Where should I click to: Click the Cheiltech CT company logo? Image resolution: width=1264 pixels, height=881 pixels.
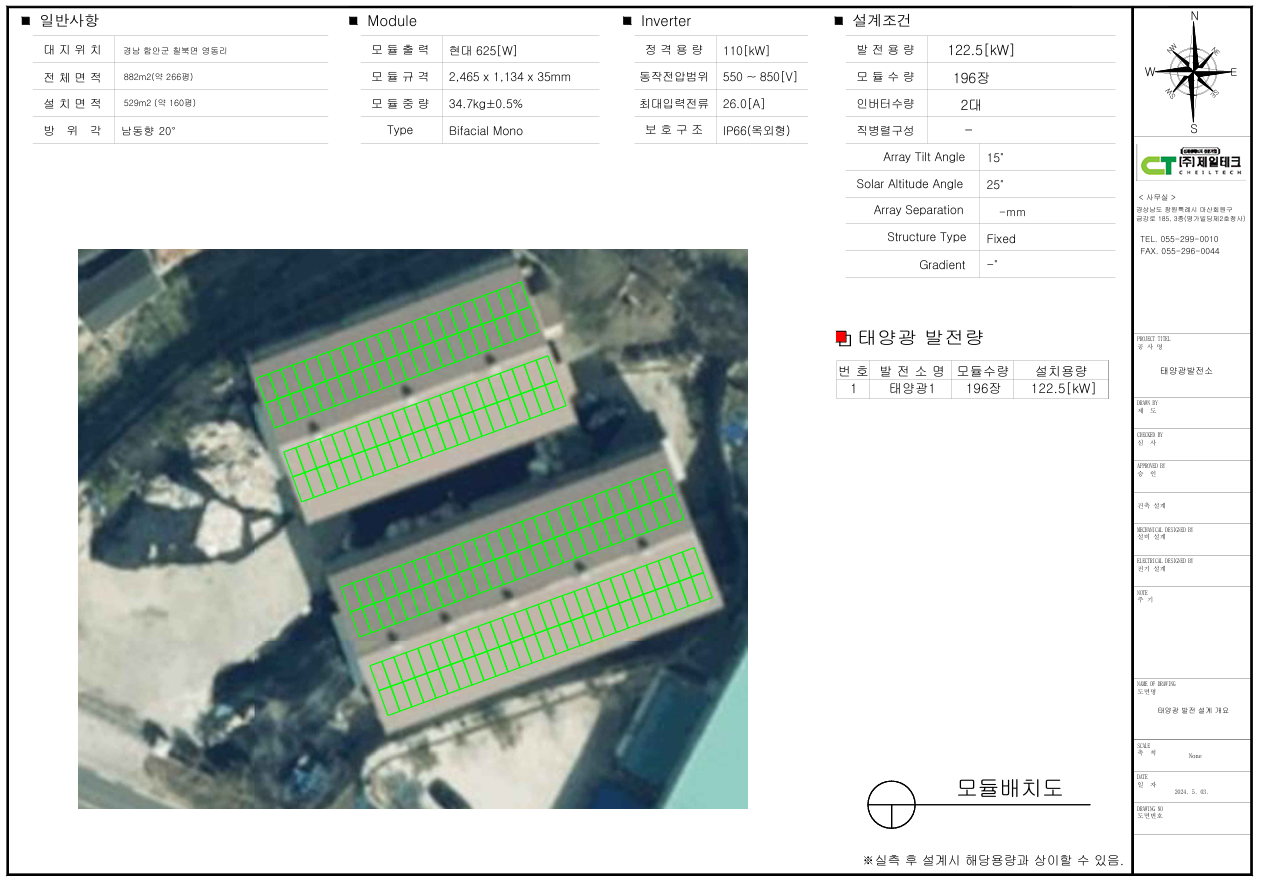pyautogui.click(x=1191, y=161)
